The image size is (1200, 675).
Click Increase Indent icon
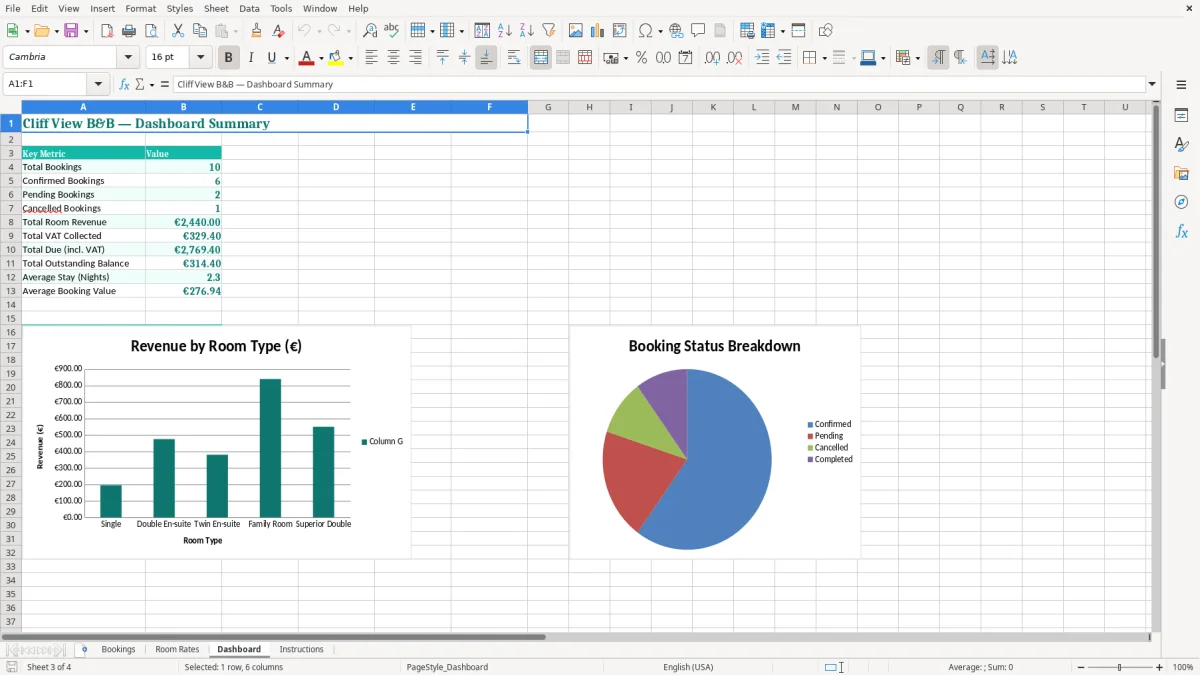coord(762,58)
